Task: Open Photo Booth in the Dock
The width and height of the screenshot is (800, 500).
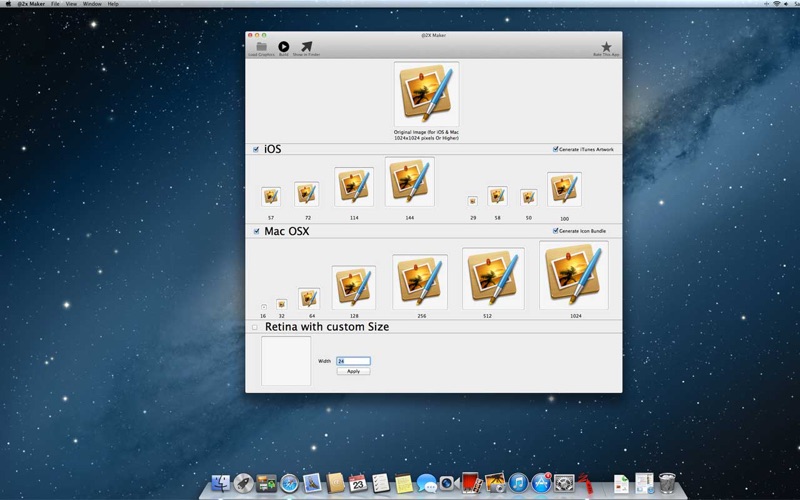Action: 471,483
